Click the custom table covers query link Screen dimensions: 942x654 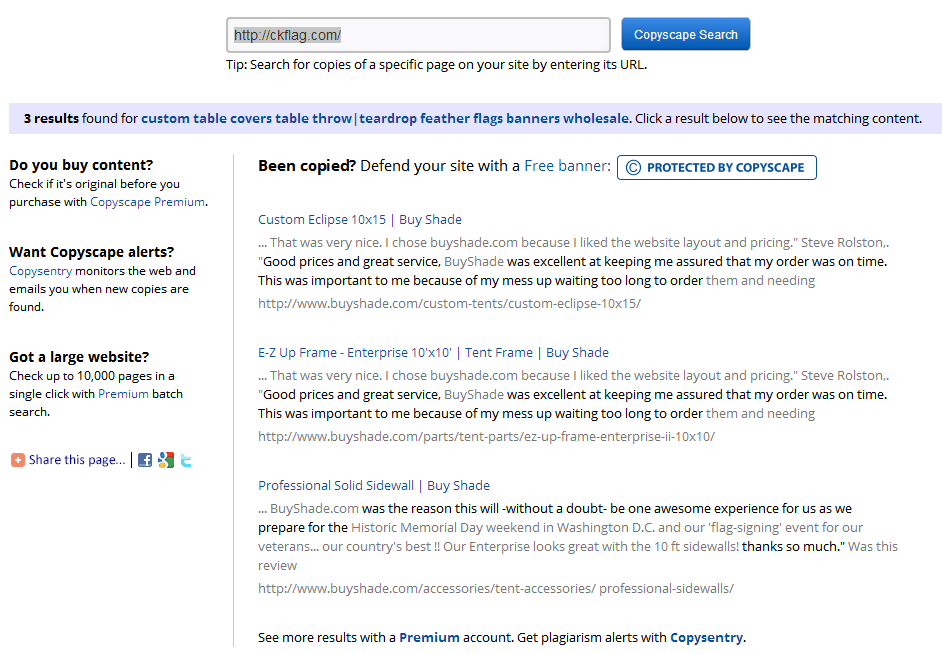click(386, 118)
